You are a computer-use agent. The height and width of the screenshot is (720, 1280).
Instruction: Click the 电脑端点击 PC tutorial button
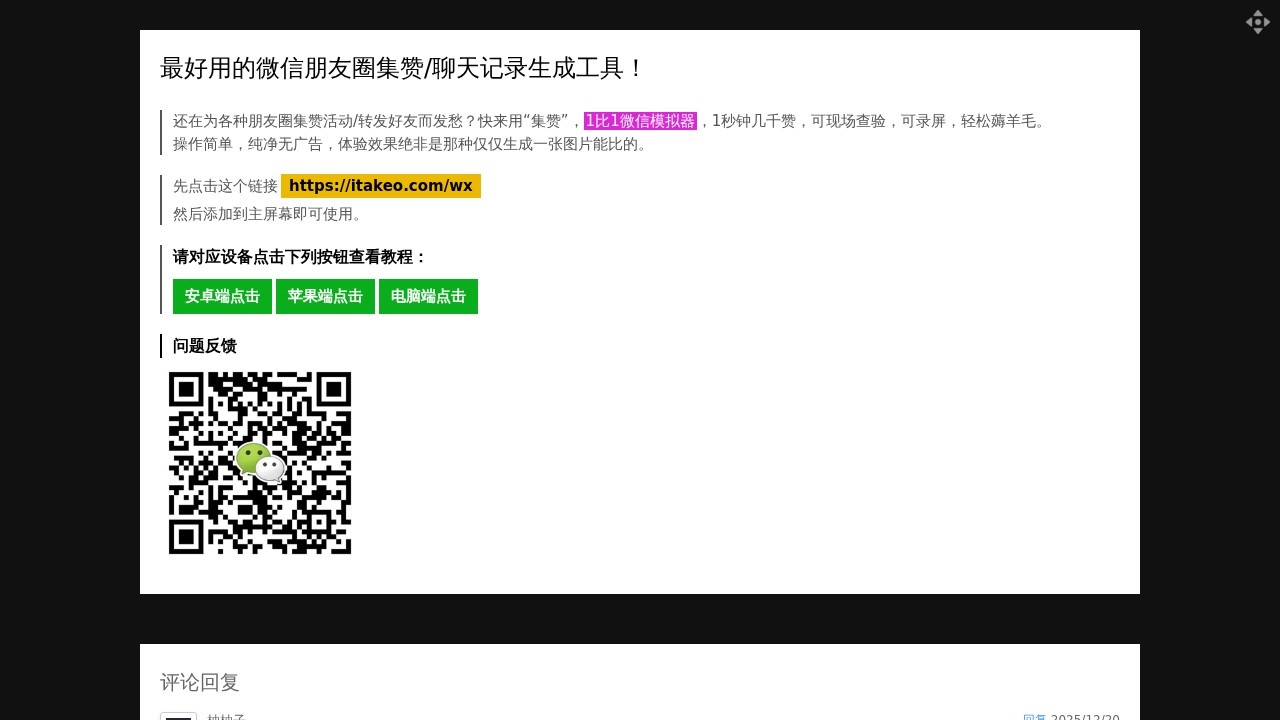[x=428, y=296]
